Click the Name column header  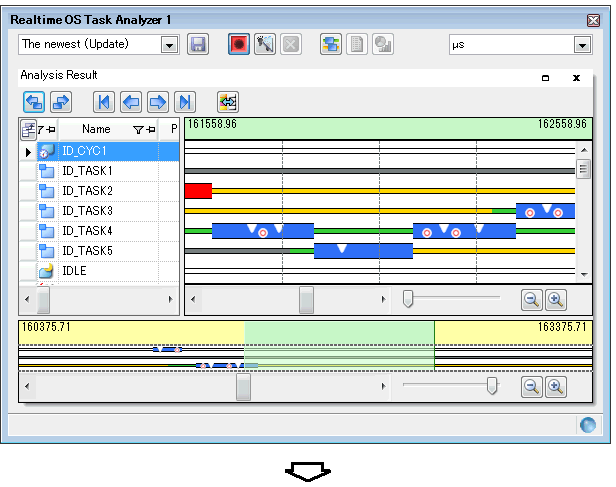pyautogui.click(x=96, y=129)
